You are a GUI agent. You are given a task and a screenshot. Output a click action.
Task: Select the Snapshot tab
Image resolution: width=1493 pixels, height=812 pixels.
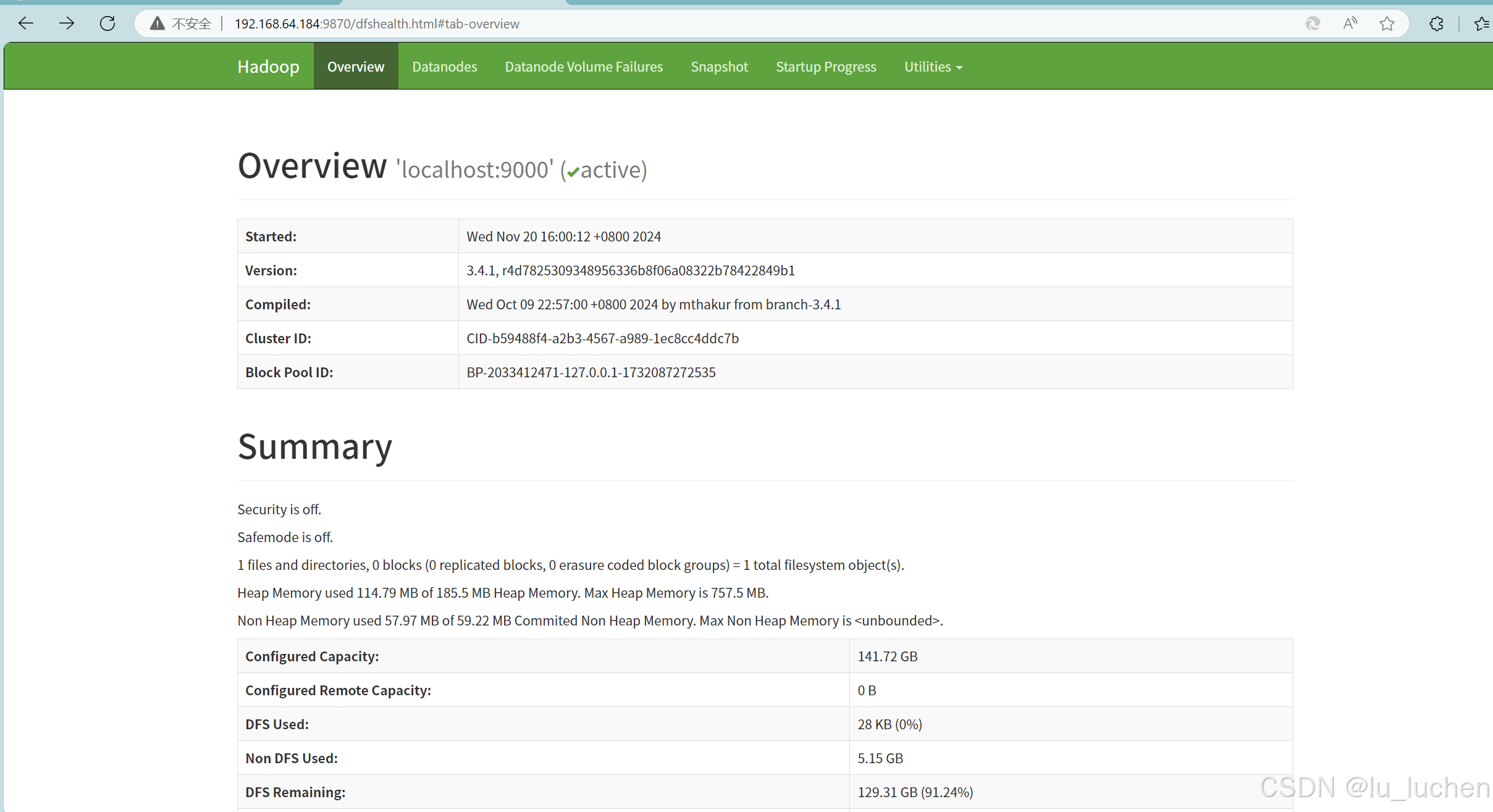pos(719,67)
